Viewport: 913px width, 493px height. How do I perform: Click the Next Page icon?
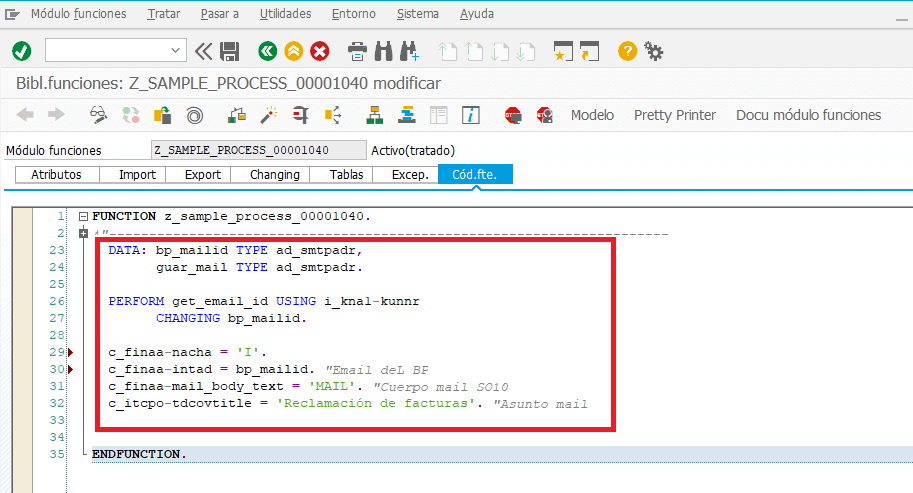click(x=500, y=52)
